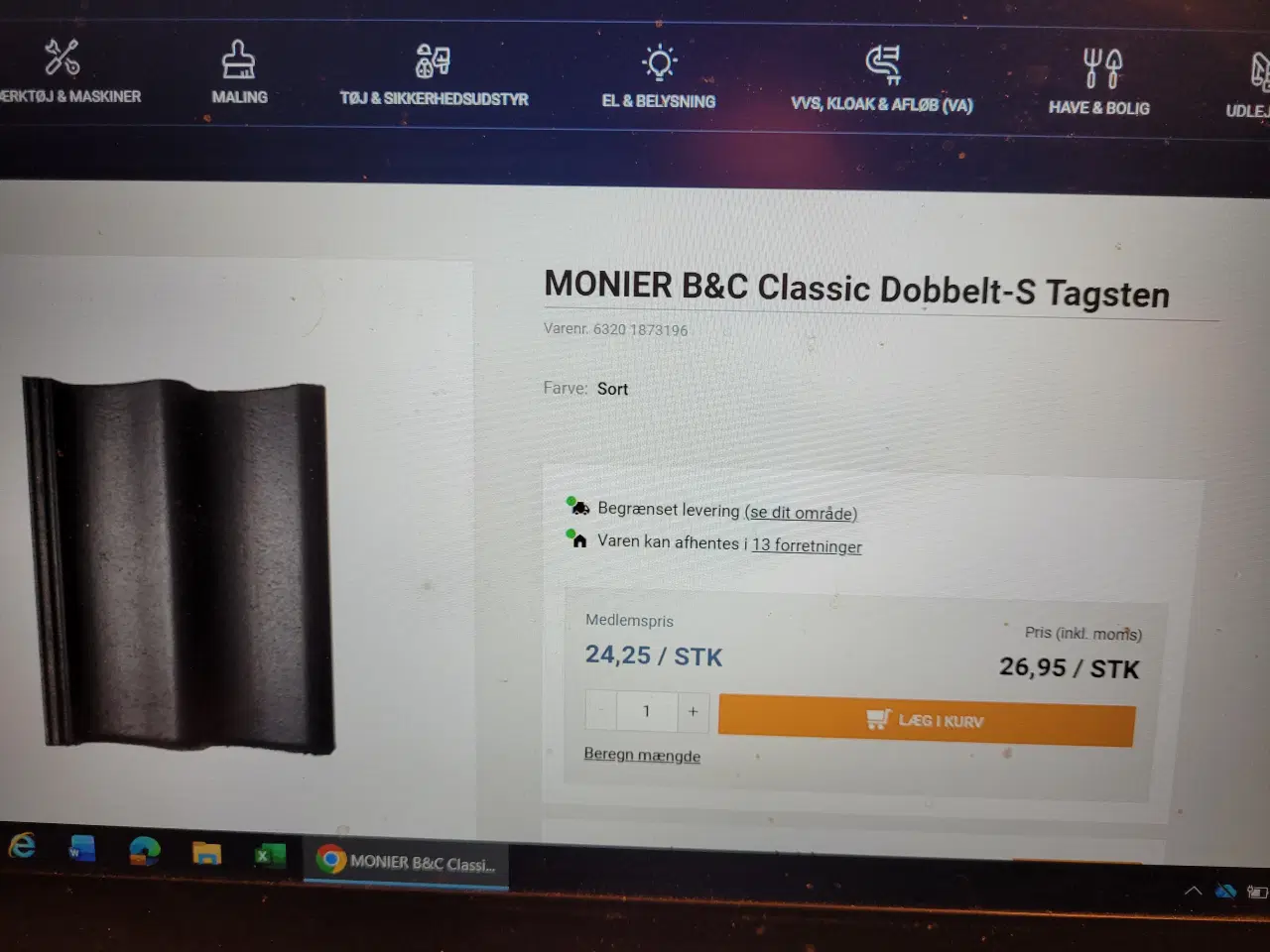1270x952 pixels.
Task: Open the 13 forretninger stores link
Action: [x=807, y=545]
